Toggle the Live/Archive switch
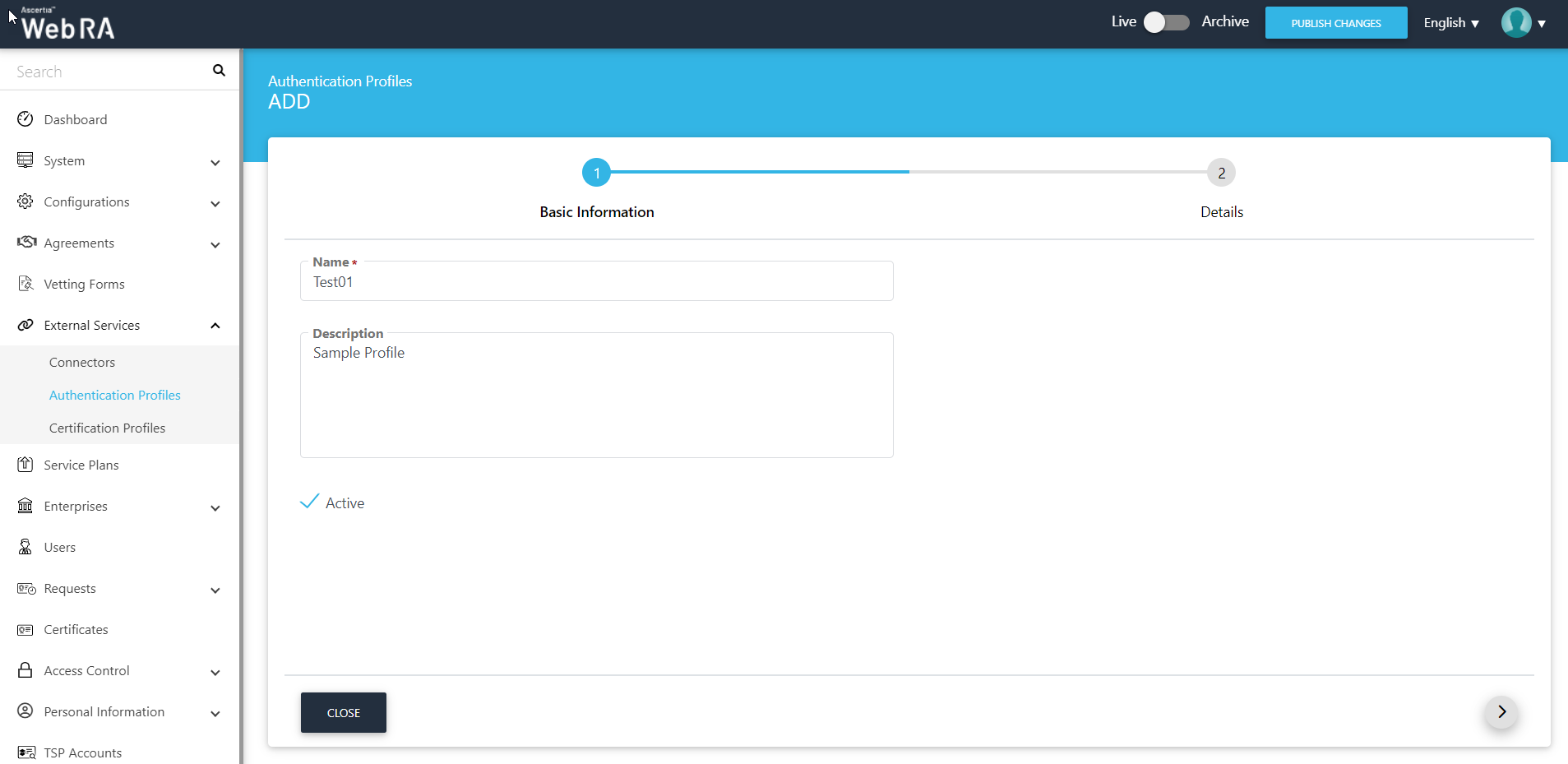The width and height of the screenshot is (1568, 764). (x=1166, y=22)
